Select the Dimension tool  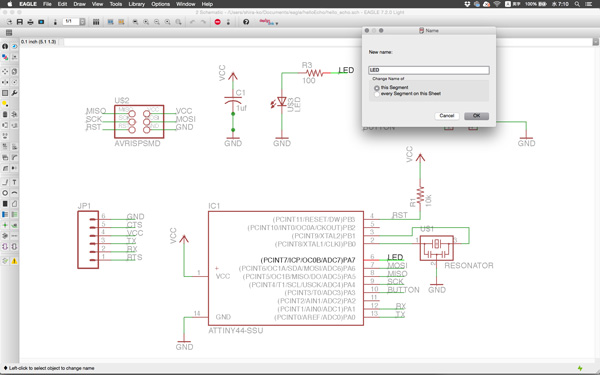[x=14, y=236]
